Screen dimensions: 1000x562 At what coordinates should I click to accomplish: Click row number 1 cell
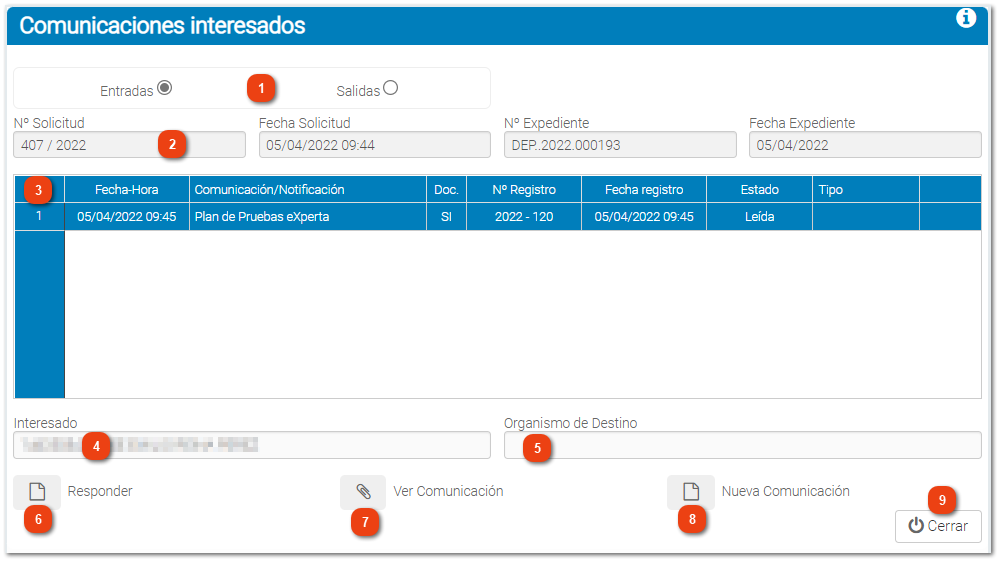pos(39,216)
